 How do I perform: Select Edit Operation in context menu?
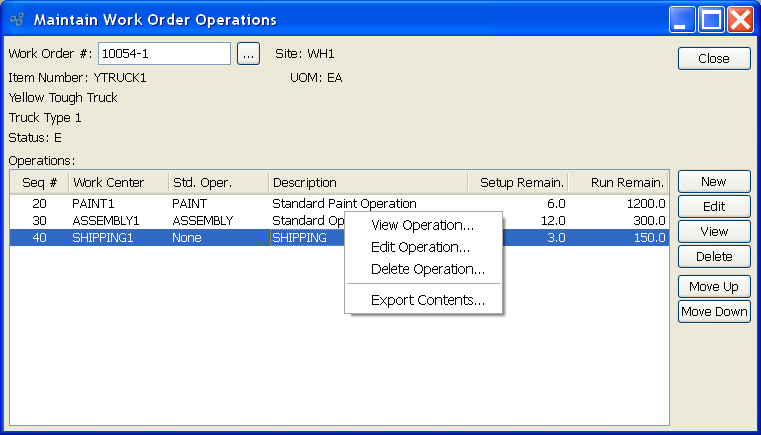[x=420, y=247]
